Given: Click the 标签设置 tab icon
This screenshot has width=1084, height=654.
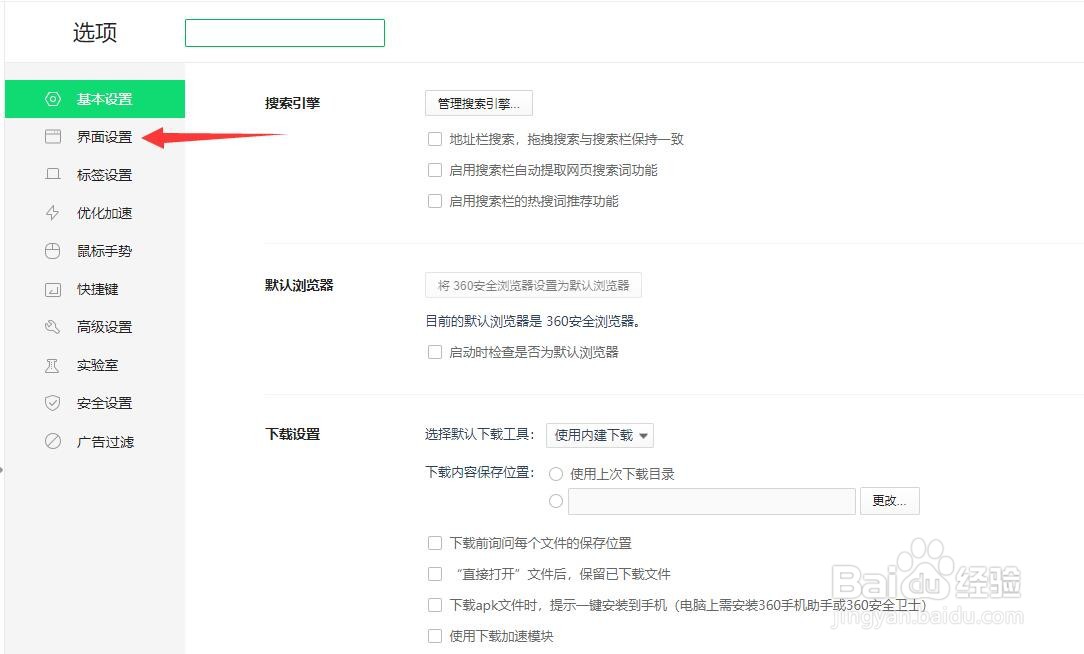Looking at the screenshot, I should [x=53, y=174].
